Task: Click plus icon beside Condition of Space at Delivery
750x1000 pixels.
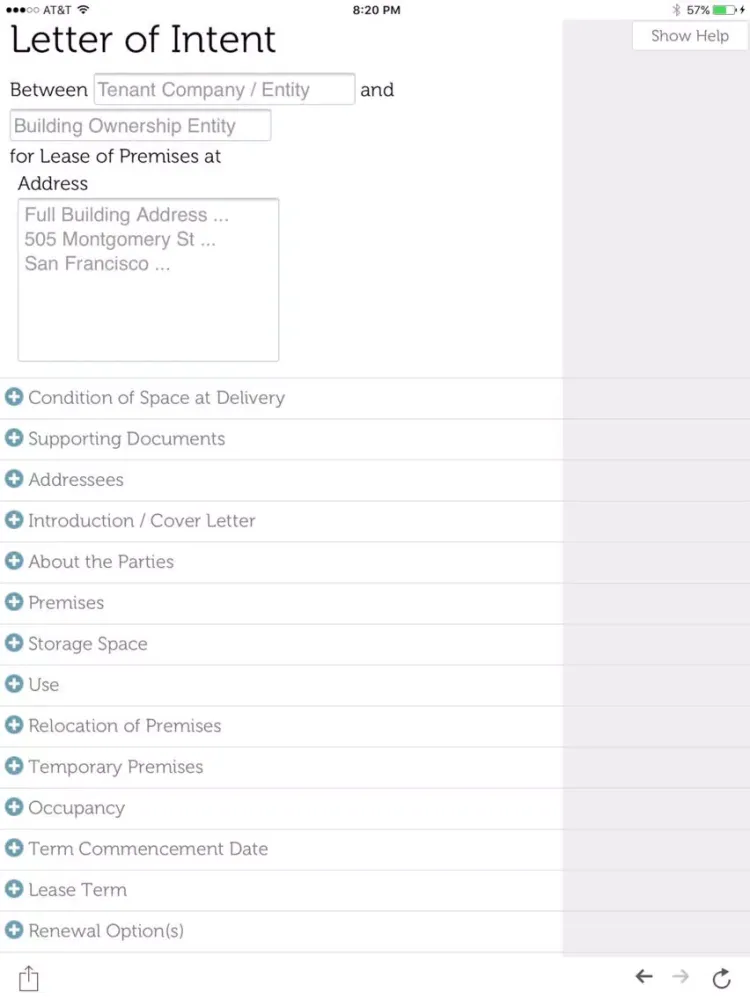Action: tap(14, 397)
